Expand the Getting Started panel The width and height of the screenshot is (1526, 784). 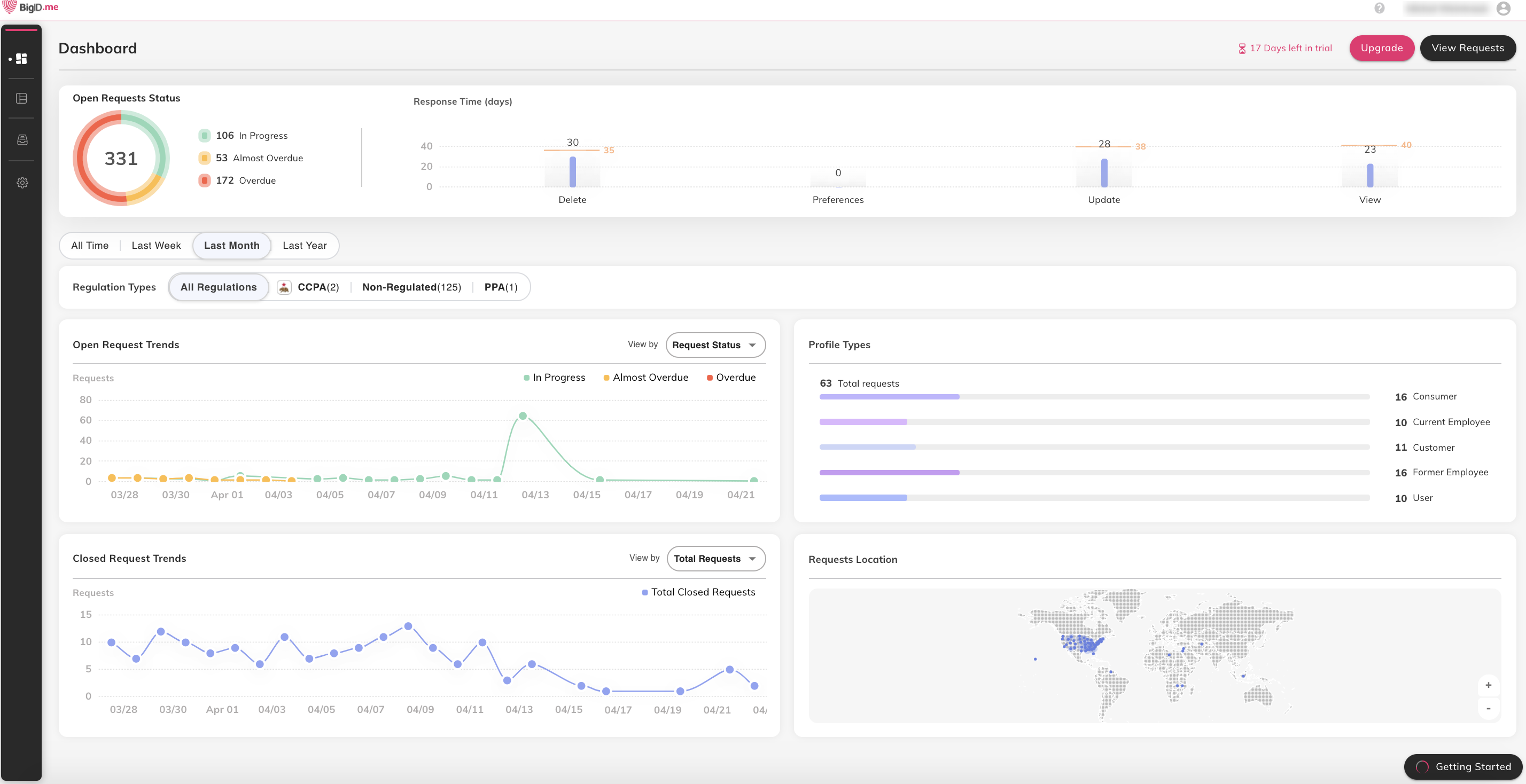click(1462, 766)
